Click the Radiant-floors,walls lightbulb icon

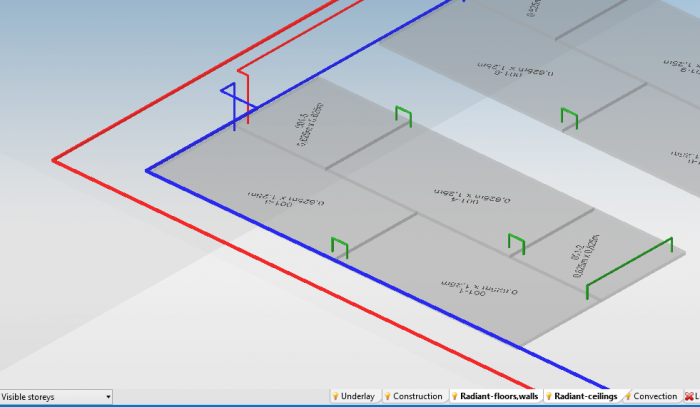[454, 397]
